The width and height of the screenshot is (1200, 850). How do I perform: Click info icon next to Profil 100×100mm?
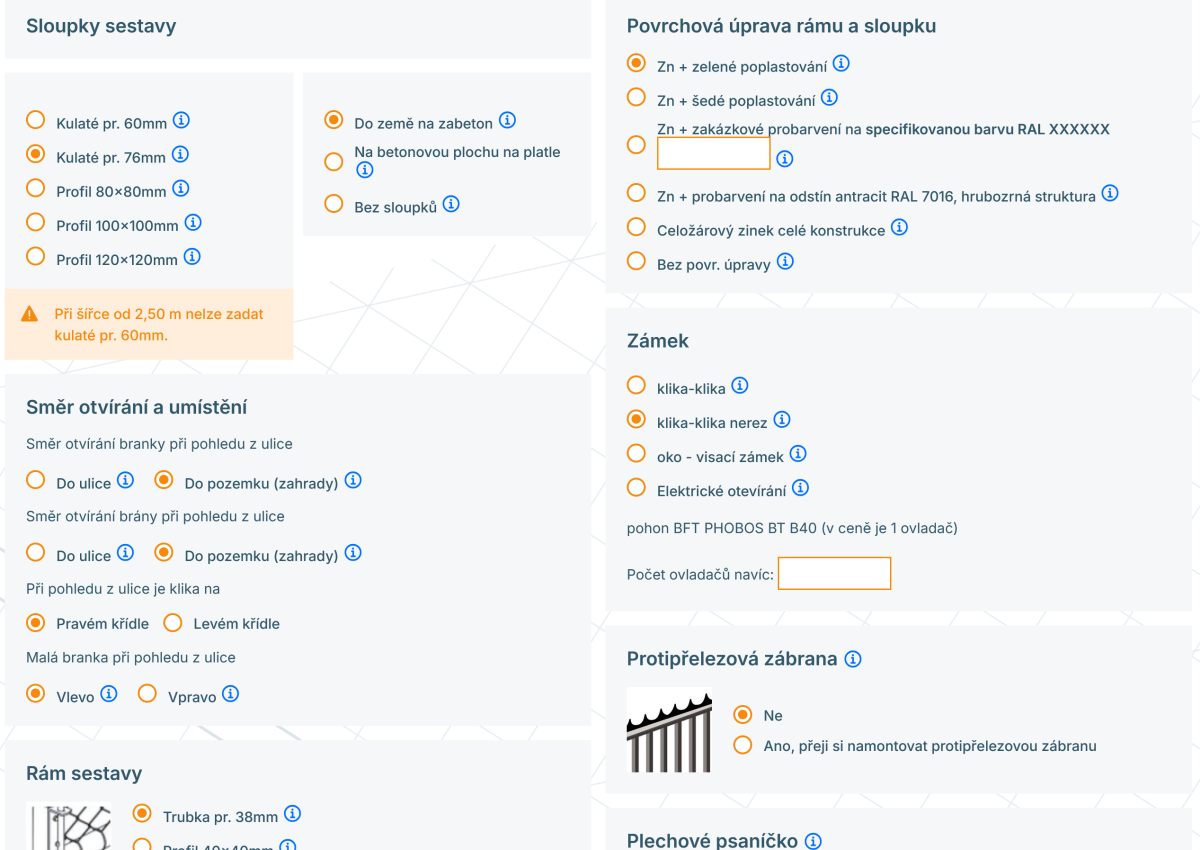[x=193, y=223]
